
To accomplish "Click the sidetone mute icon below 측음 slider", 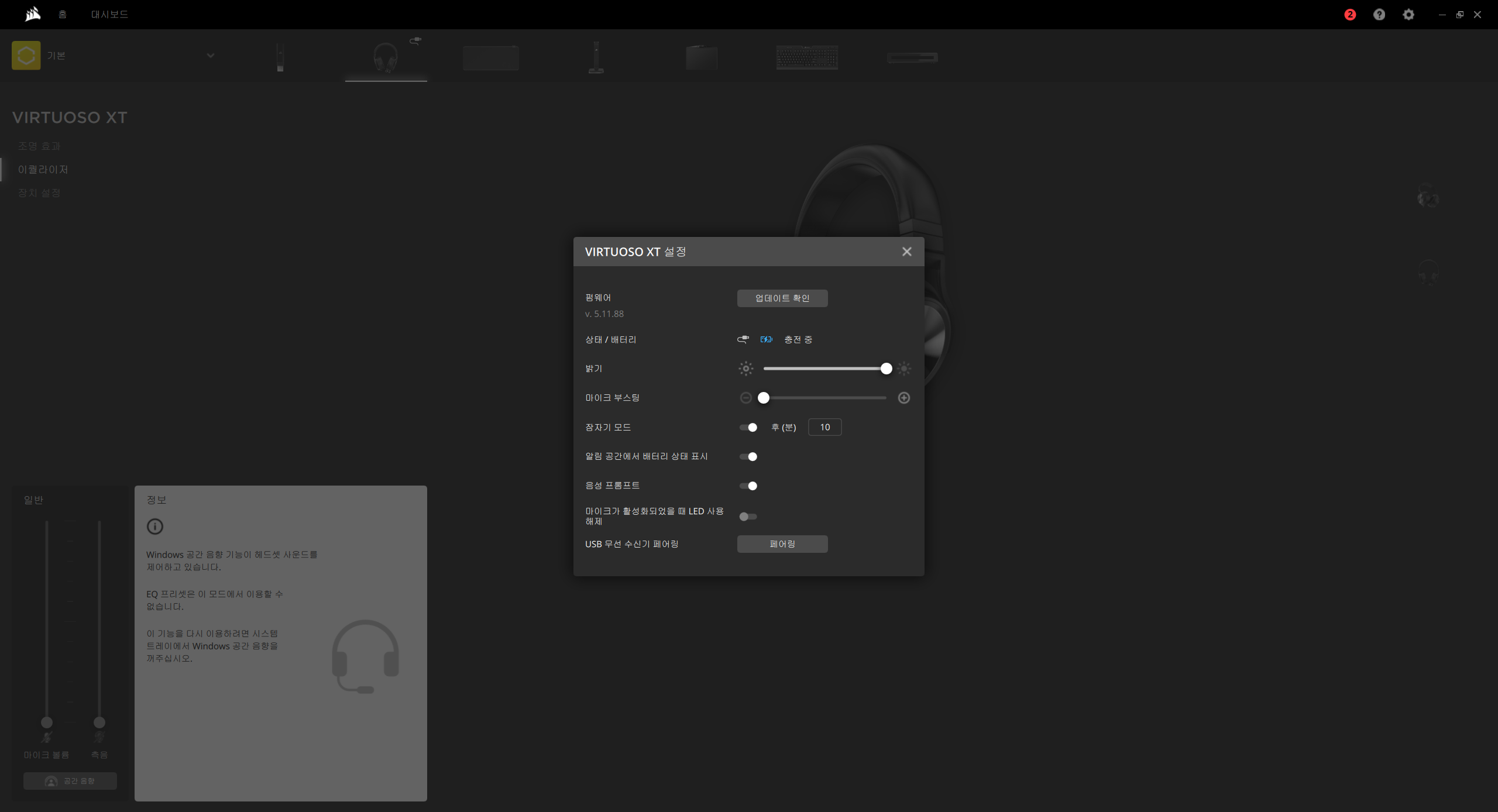I will point(99,737).
